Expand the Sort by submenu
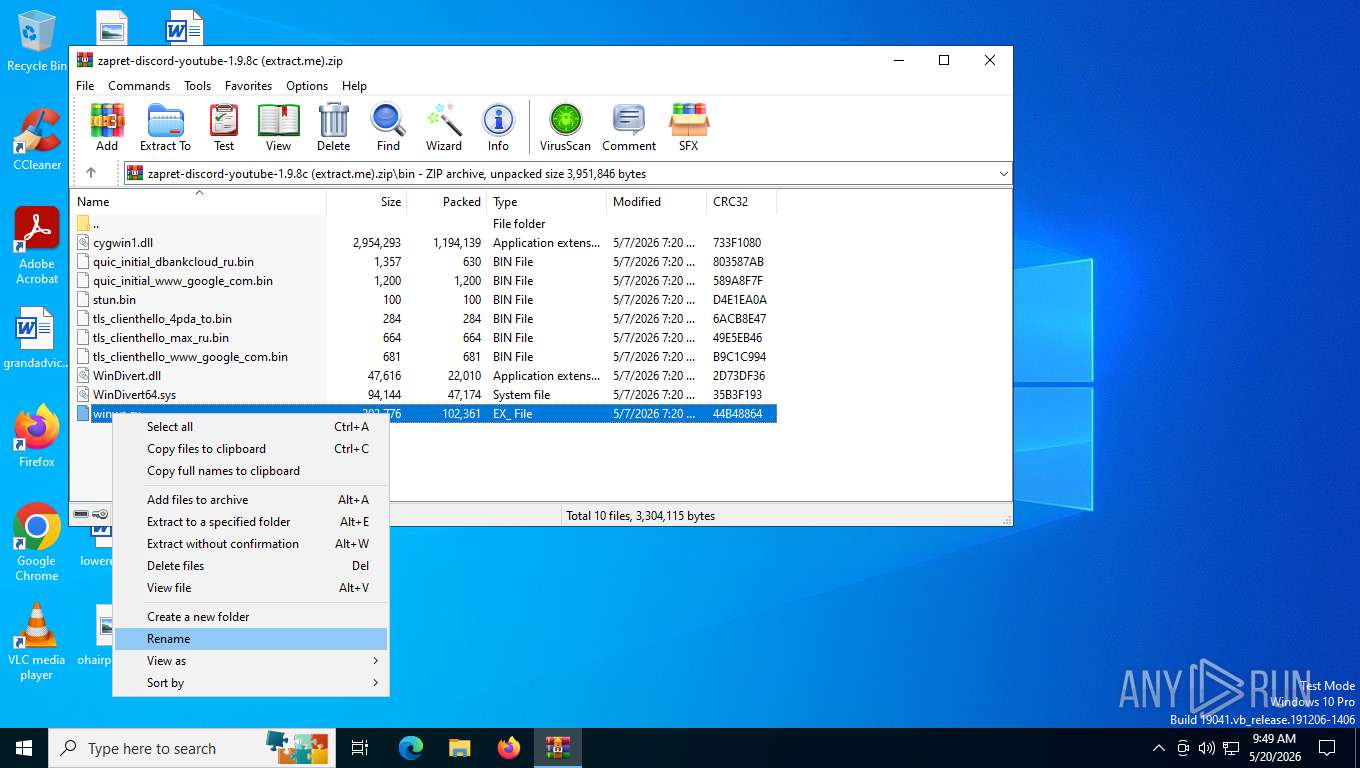The width and height of the screenshot is (1360, 768). [251, 683]
